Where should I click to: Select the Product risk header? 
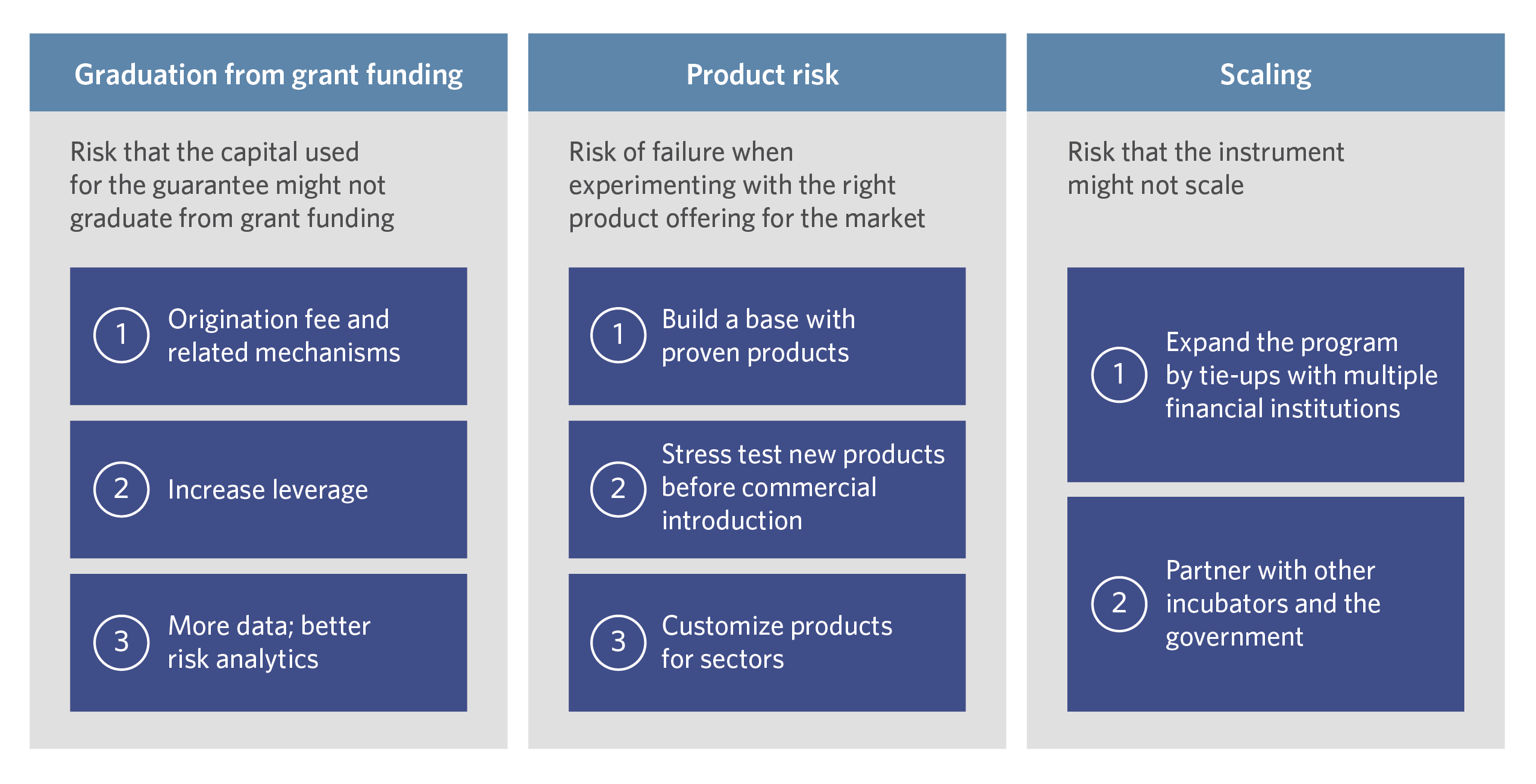click(x=767, y=72)
